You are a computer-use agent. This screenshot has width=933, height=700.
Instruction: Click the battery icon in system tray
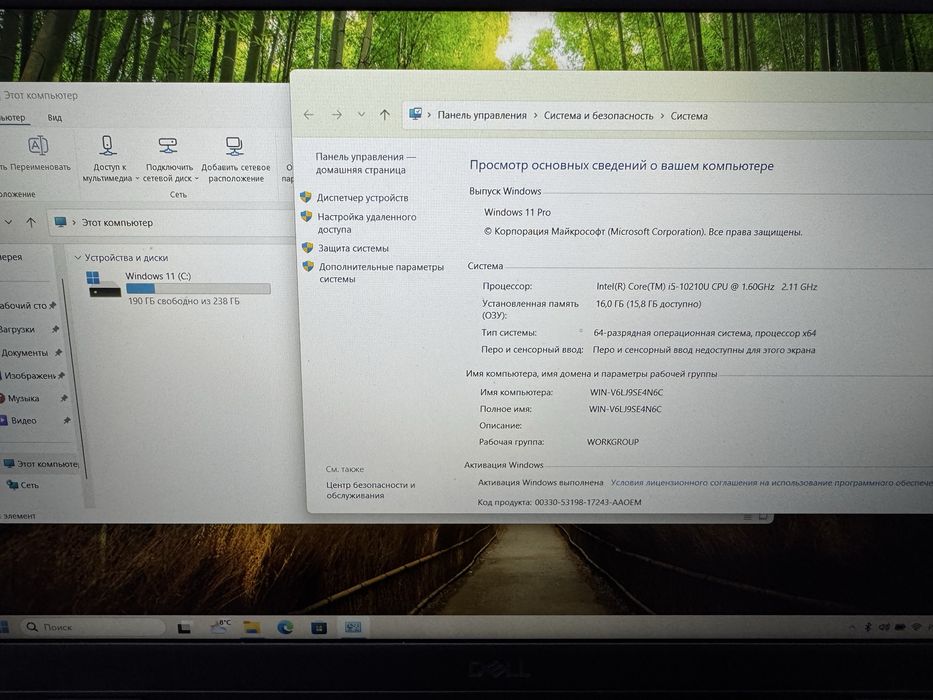[900, 627]
